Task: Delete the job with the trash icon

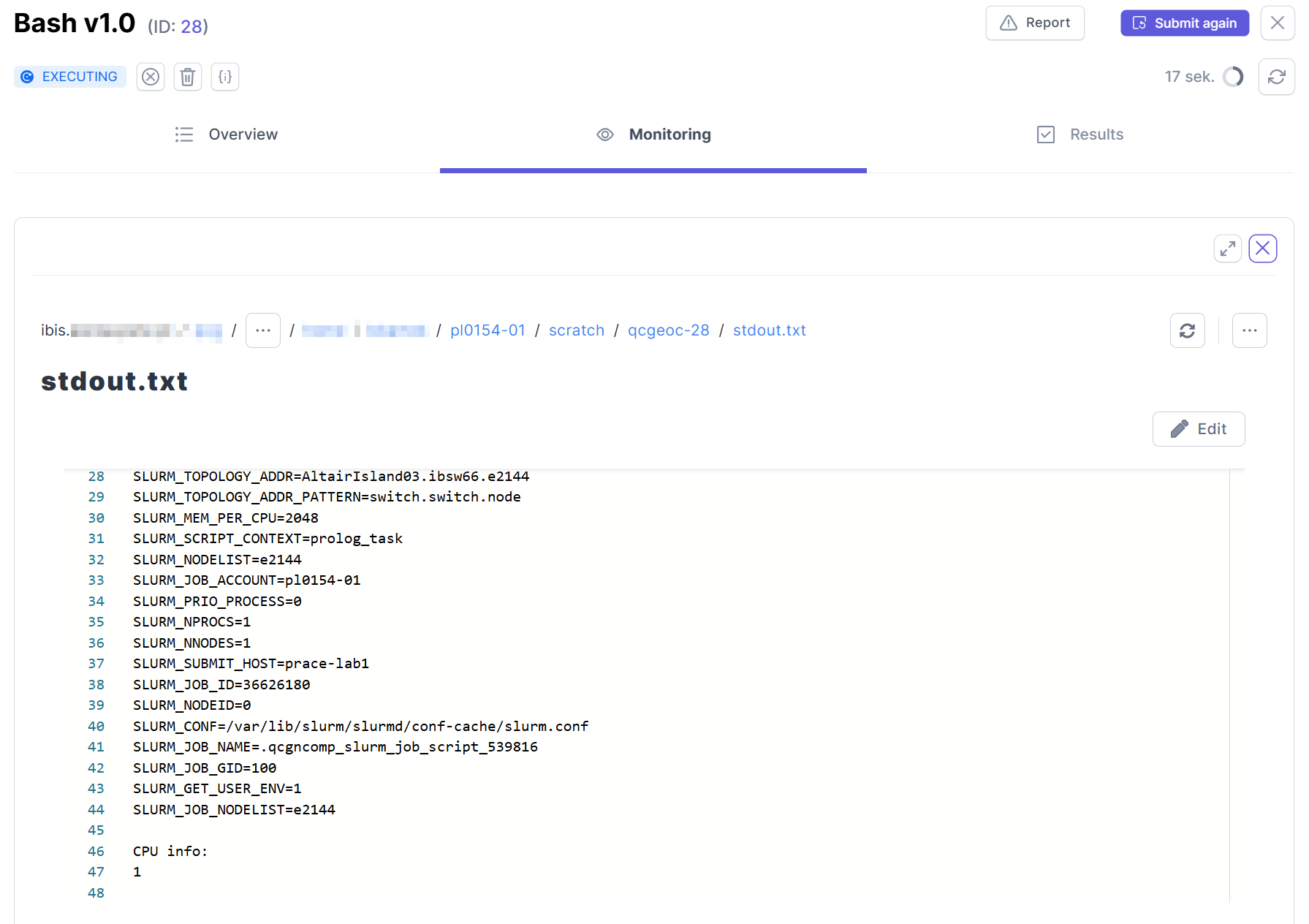Action: [188, 77]
